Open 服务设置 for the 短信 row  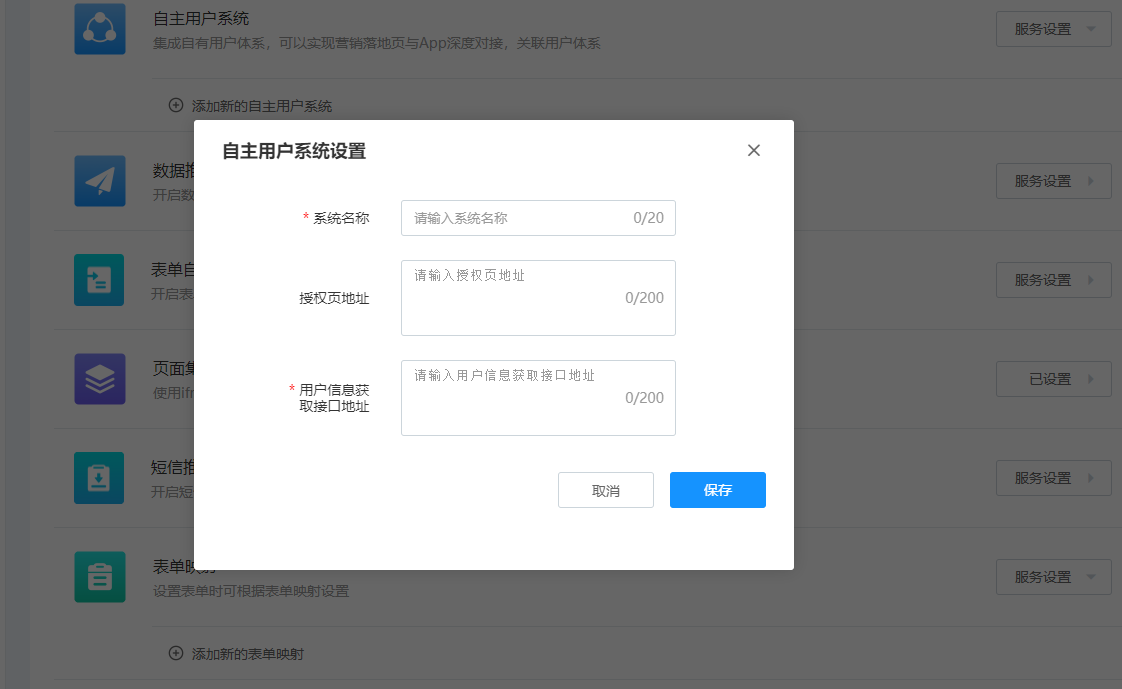click(x=1053, y=478)
